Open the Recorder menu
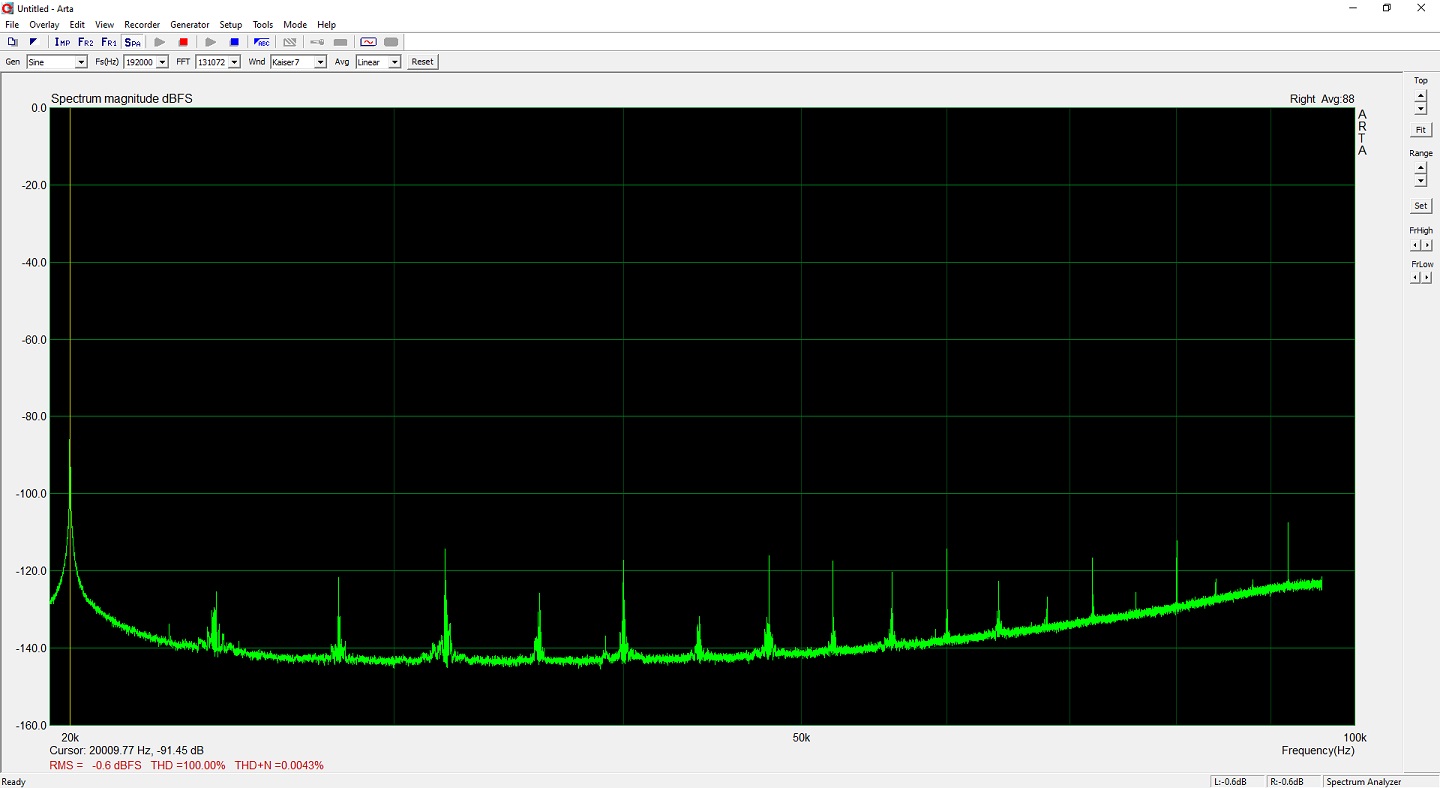 [142, 24]
